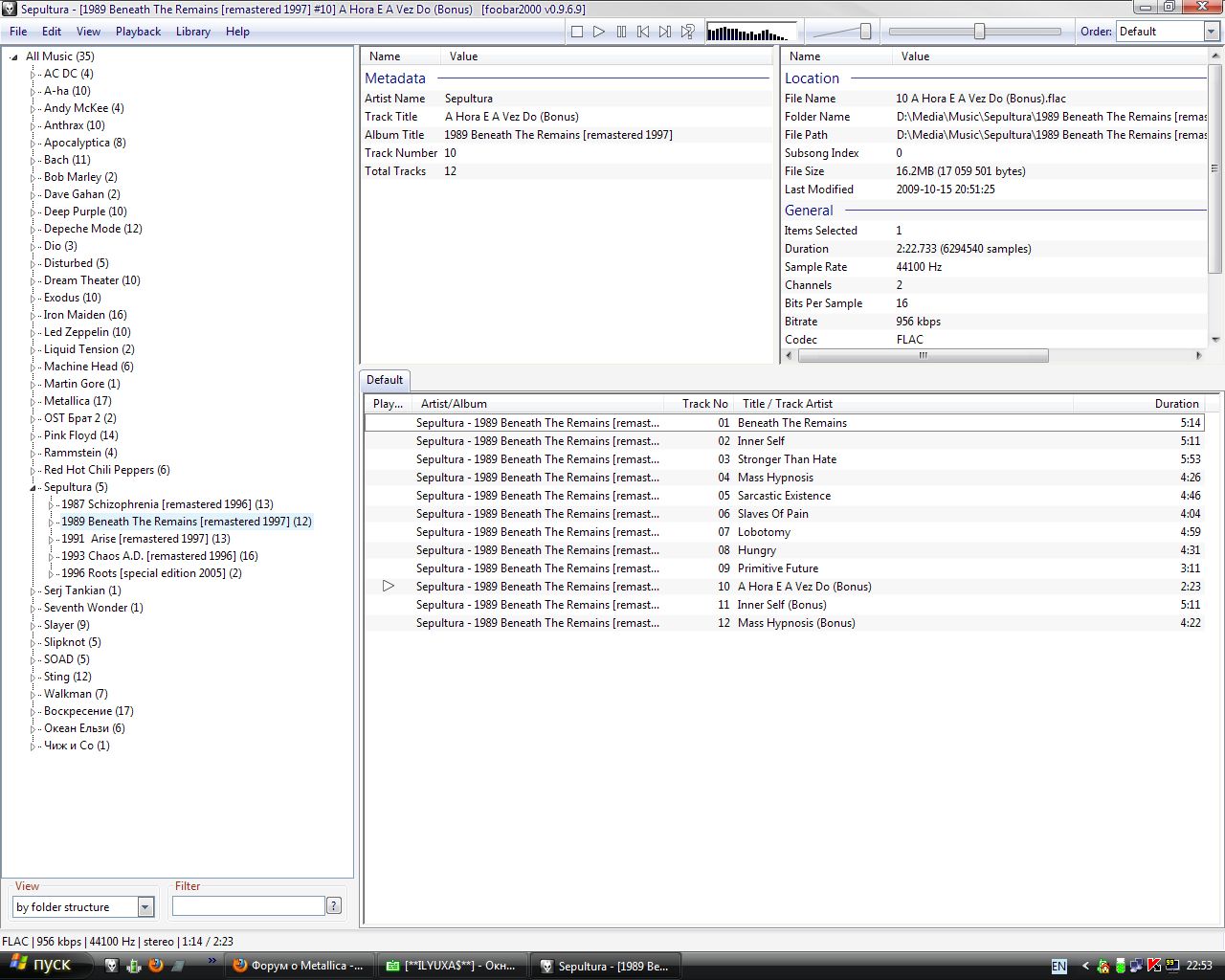Click the random playback button
The width and height of the screenshot is (1225, 980).
tap(687, 32)
